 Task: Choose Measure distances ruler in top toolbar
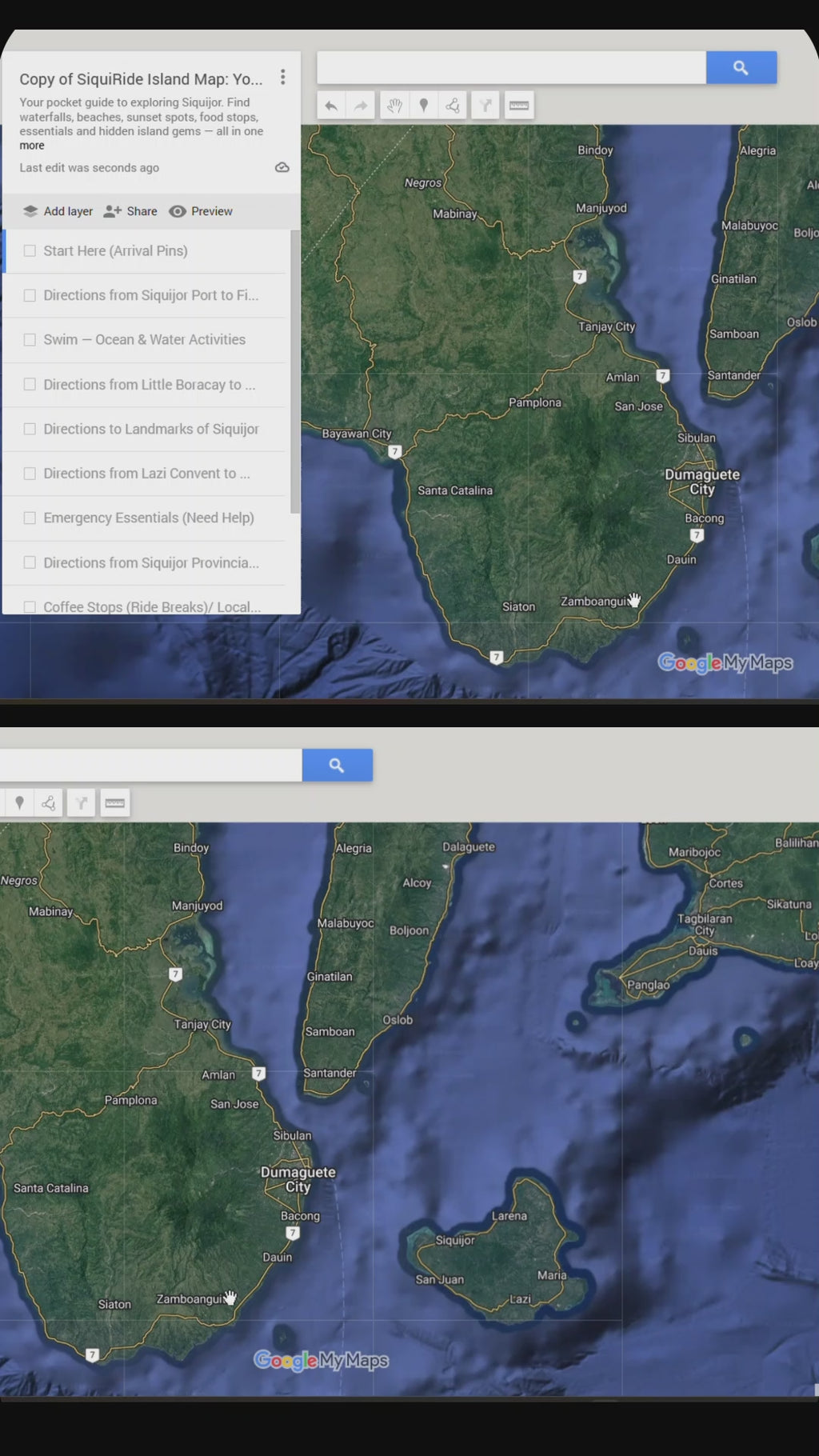pyautogui.click(x=519, y=106)
